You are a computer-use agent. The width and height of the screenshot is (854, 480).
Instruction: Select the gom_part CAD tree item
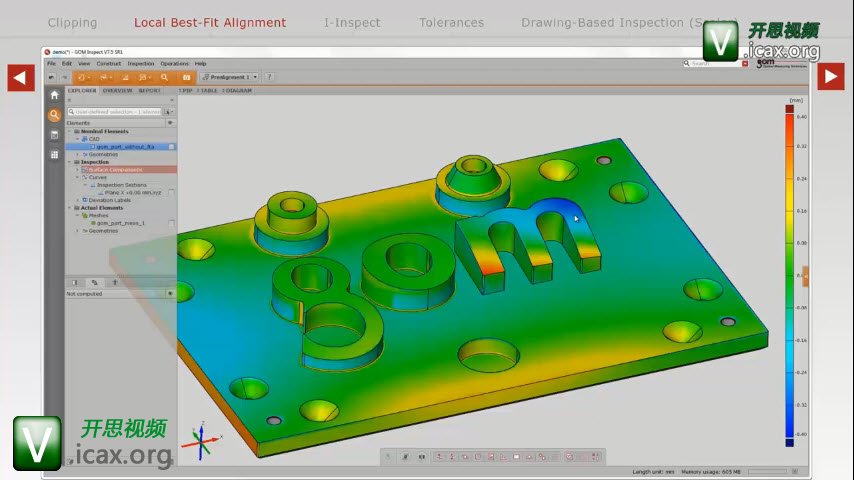coord(125,147)
